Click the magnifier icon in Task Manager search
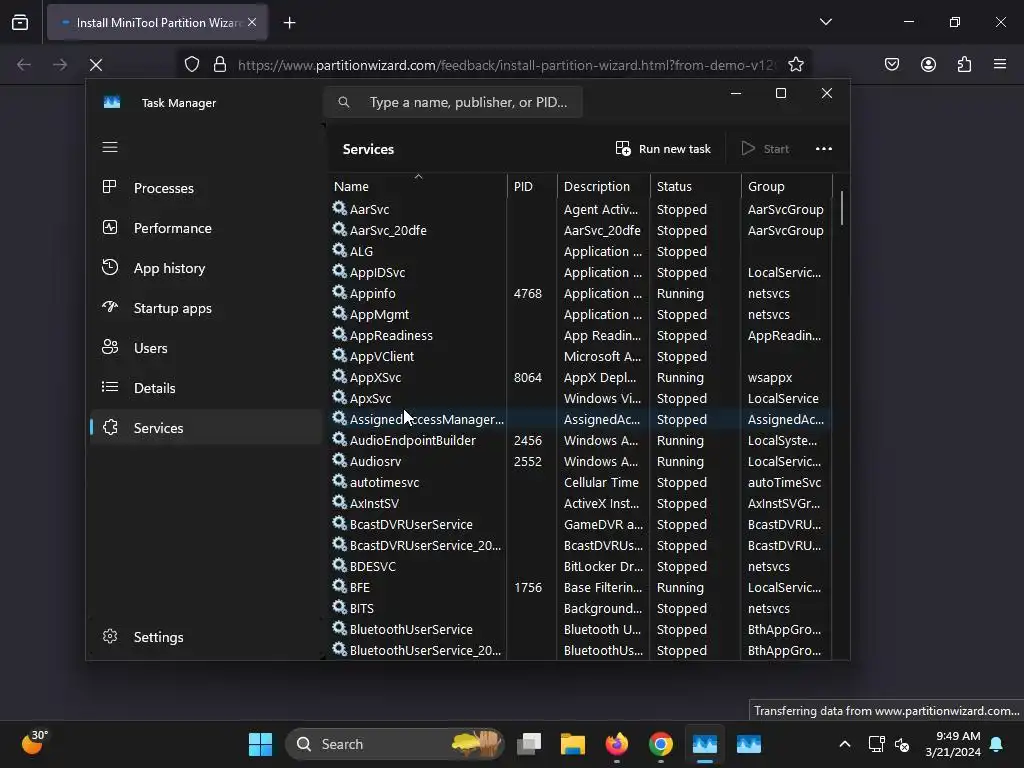This screenshot has height=768, width=1024. tap(344, 103)
